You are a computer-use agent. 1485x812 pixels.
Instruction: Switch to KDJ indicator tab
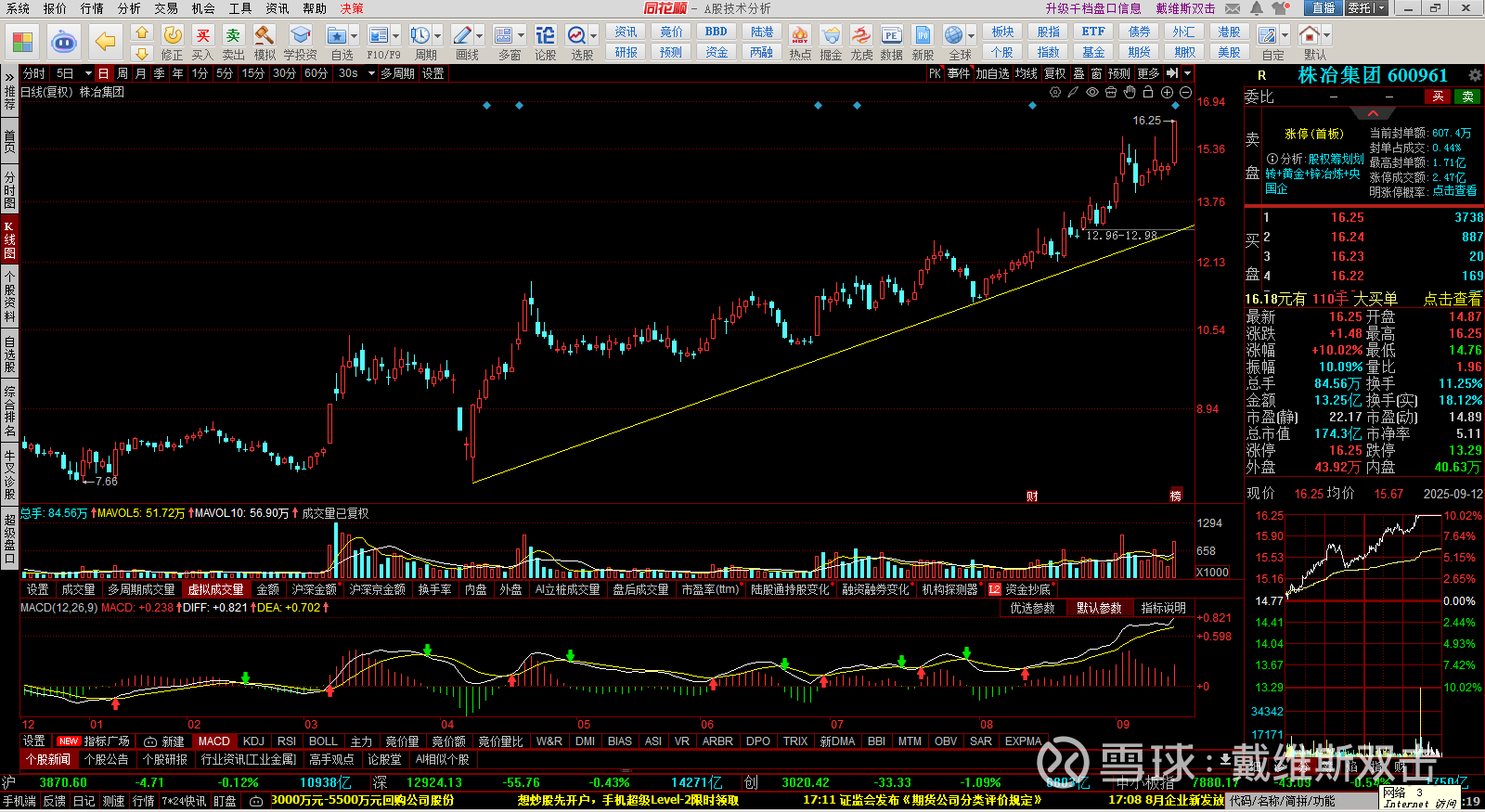coord(253,741)
